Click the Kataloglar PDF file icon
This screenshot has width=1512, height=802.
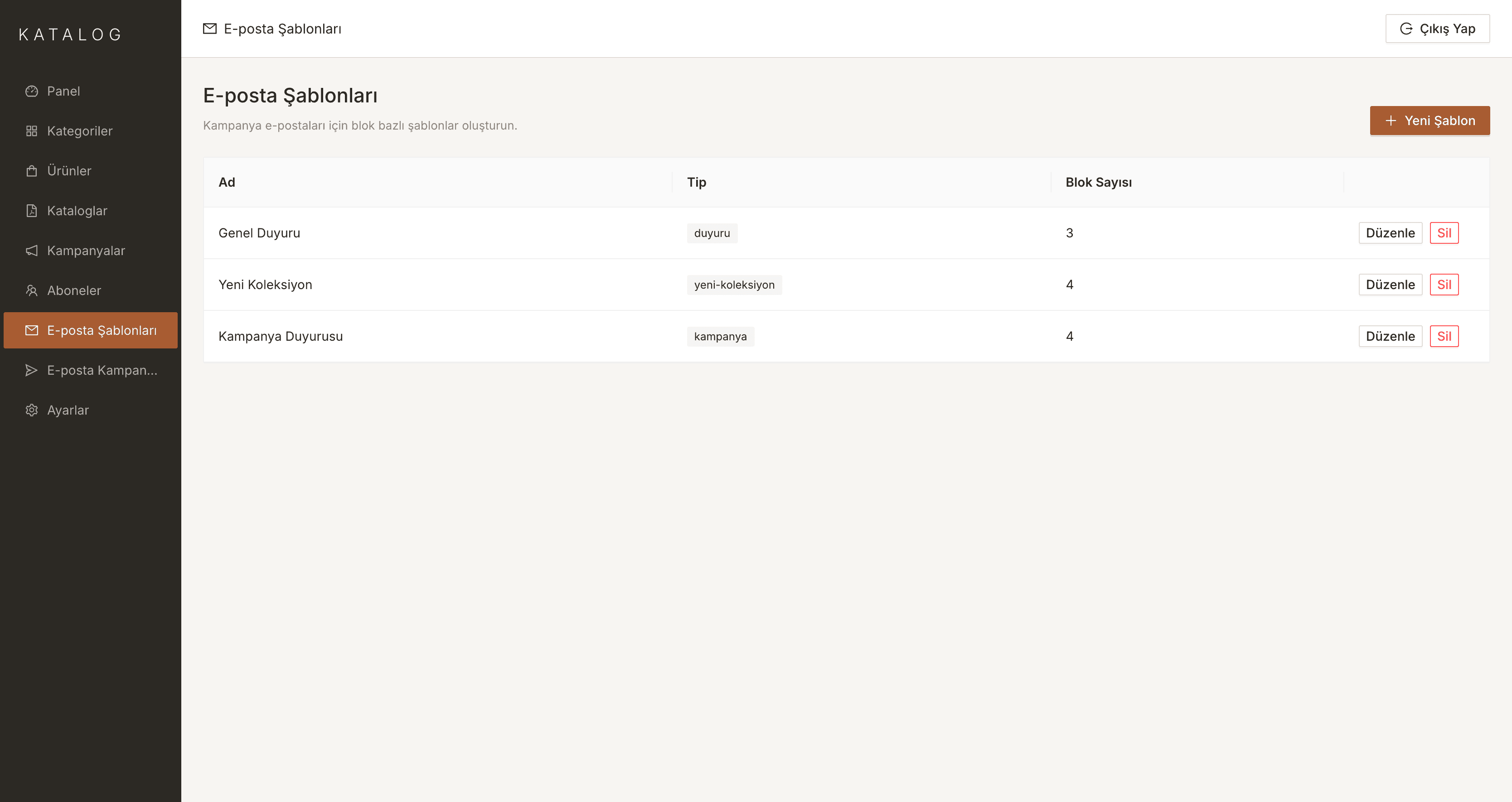coord(32,211)
